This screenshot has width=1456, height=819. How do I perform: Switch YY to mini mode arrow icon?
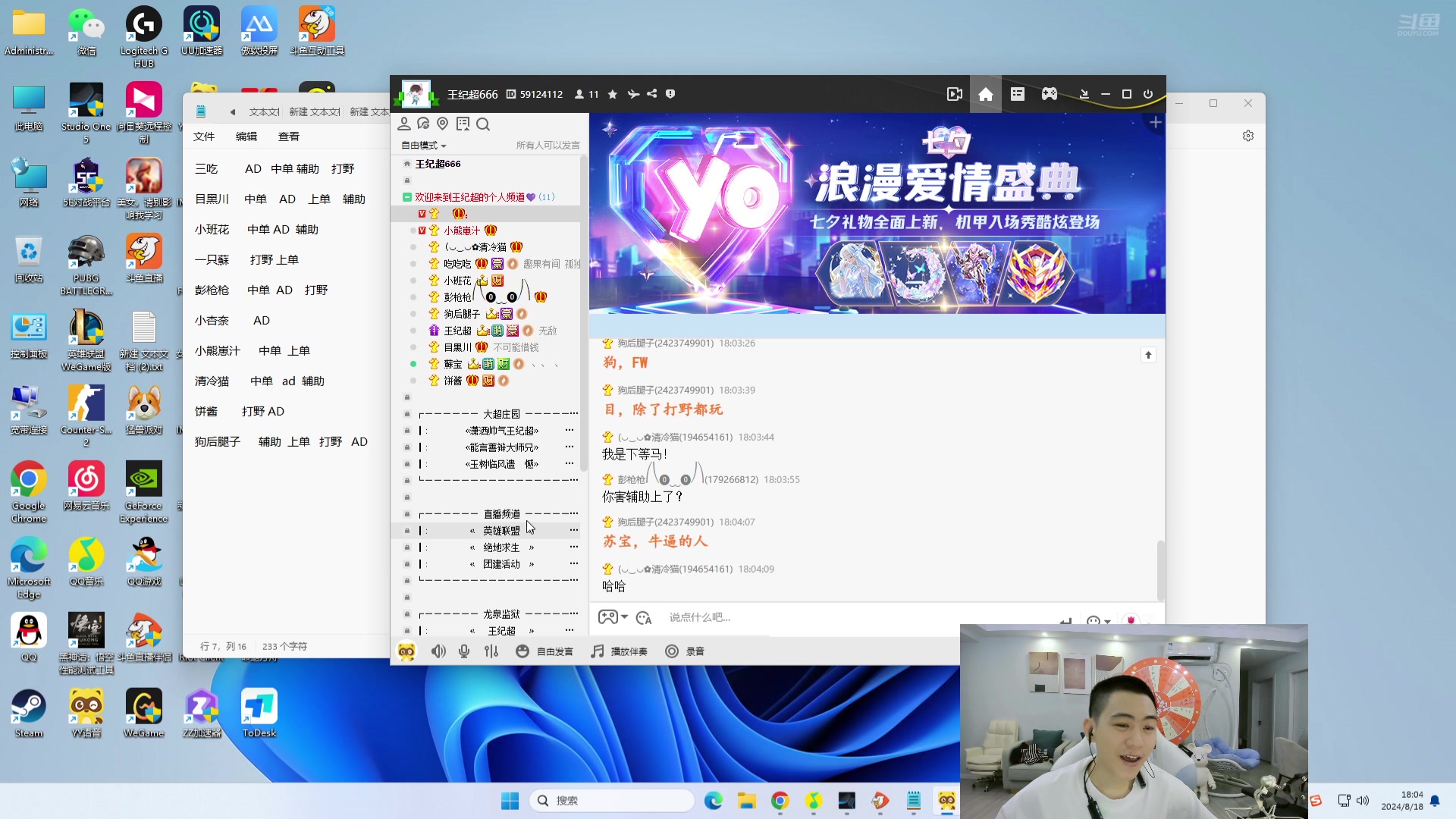pos(1084,94)
